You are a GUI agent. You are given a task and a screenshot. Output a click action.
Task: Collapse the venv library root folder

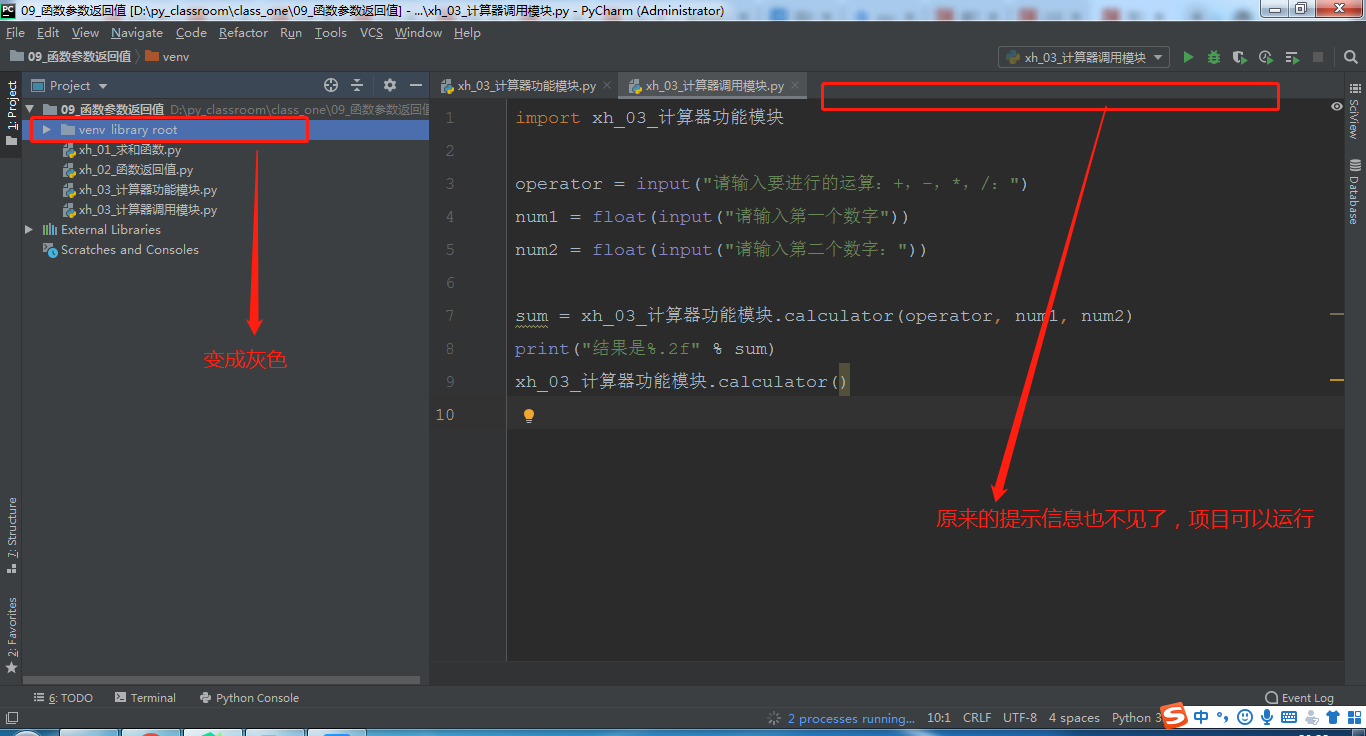coord(45,129)
